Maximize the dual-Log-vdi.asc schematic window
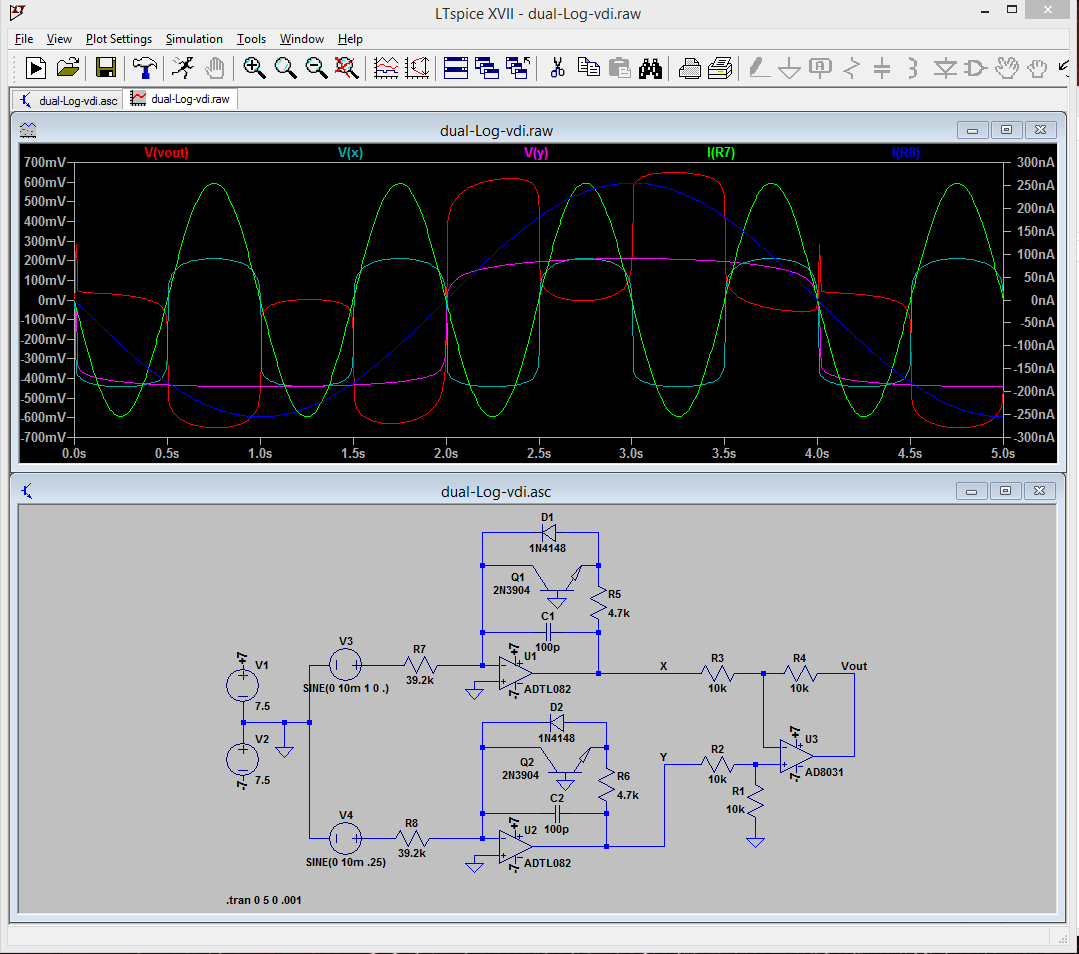Image resolution: width=1079 pixels, height=954 pixels. pyautogui.click(x=1006, y=491)
